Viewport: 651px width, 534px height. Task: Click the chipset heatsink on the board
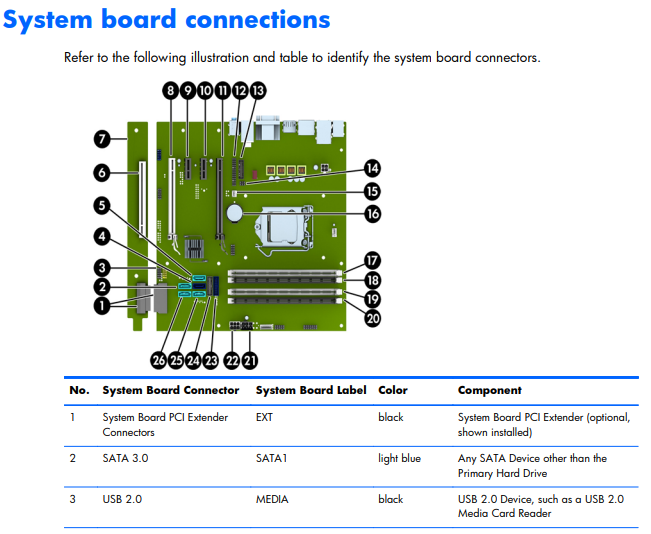pos(195,248)
